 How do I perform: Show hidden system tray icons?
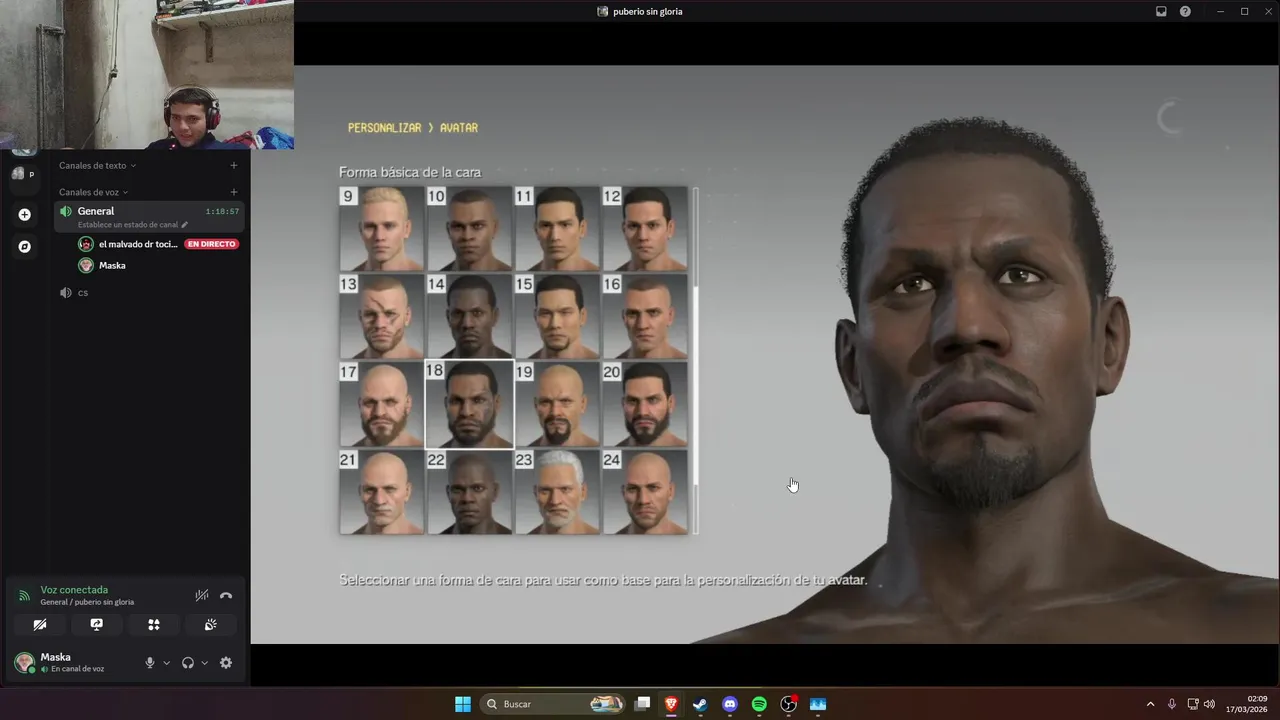1150,704
